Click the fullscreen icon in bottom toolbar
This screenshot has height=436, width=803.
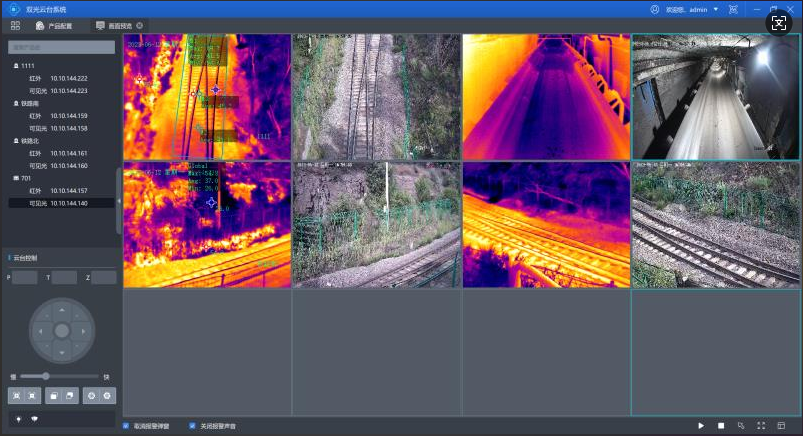tap(761, 426)
